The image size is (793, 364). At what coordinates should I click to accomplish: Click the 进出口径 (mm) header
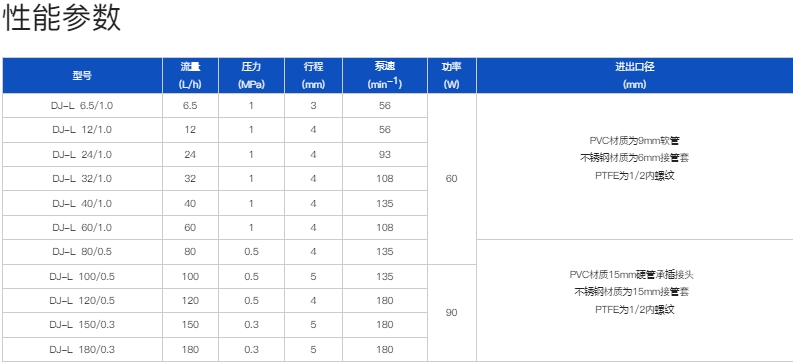635,76
